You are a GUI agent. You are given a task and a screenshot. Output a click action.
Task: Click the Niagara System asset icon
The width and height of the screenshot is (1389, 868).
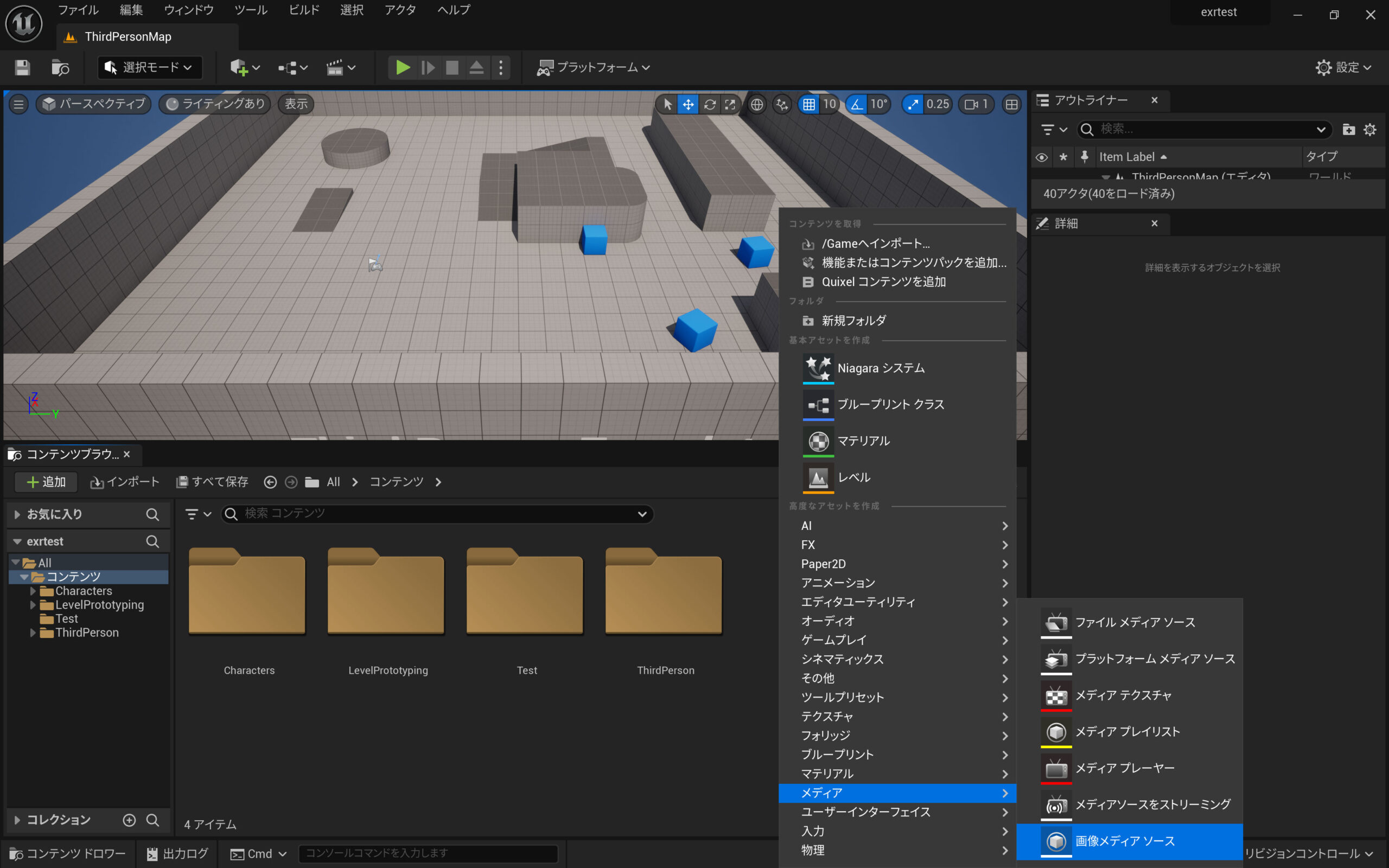817,368
